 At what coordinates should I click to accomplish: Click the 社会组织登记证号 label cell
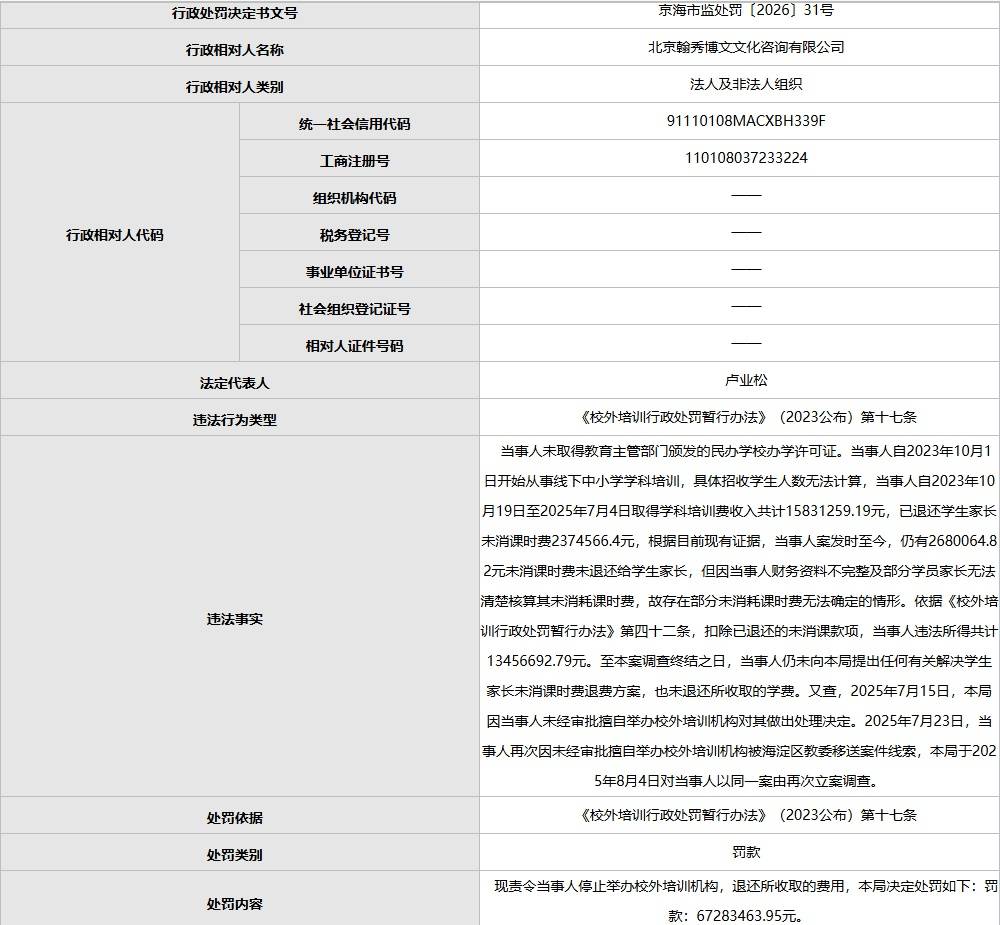[x=354, y=309]
